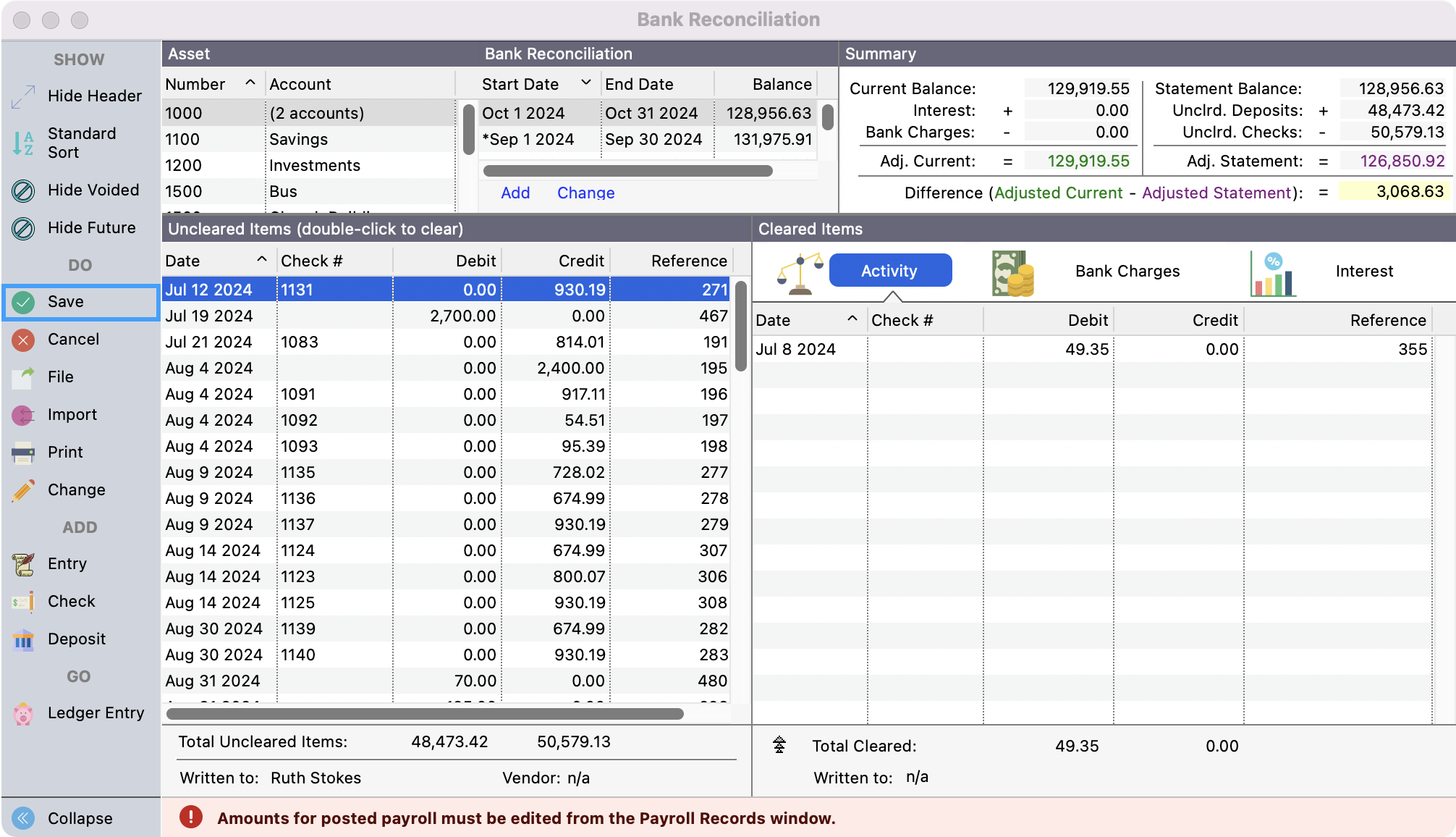Click the Ledger Entry piggy bank icon
The image size is (1456, 837).
(23, 713)
